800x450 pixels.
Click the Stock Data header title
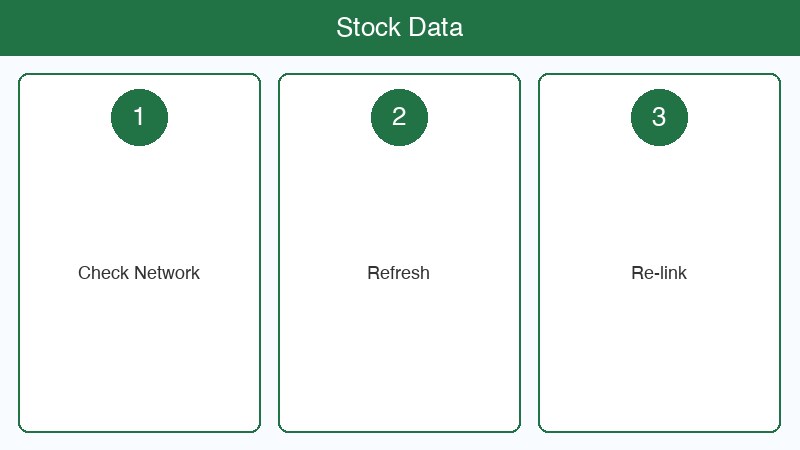pos(399,27)
